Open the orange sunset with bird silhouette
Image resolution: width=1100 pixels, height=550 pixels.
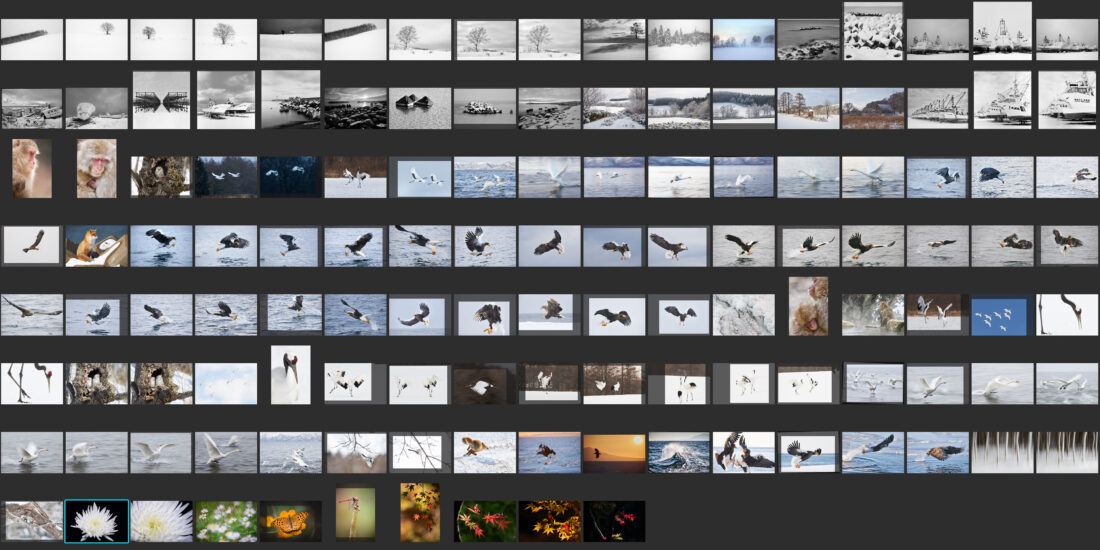click(614, 452)
